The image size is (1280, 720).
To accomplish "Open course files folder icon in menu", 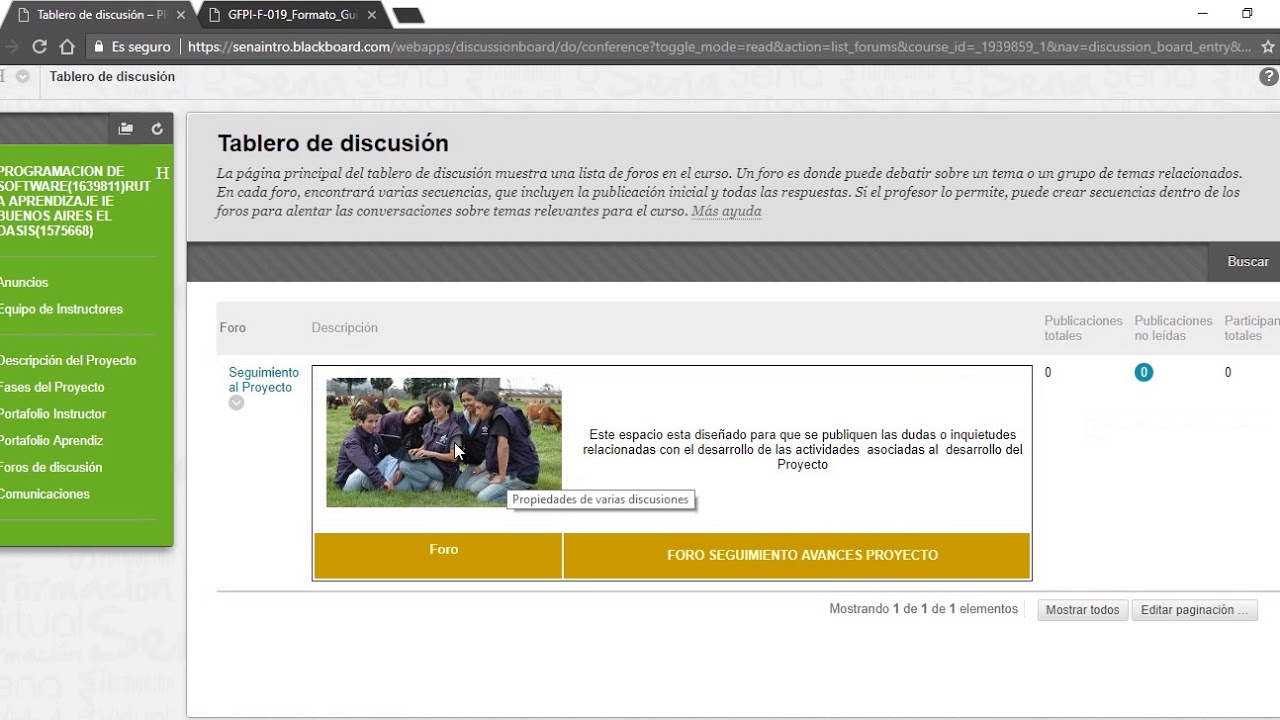I will 125,129.
